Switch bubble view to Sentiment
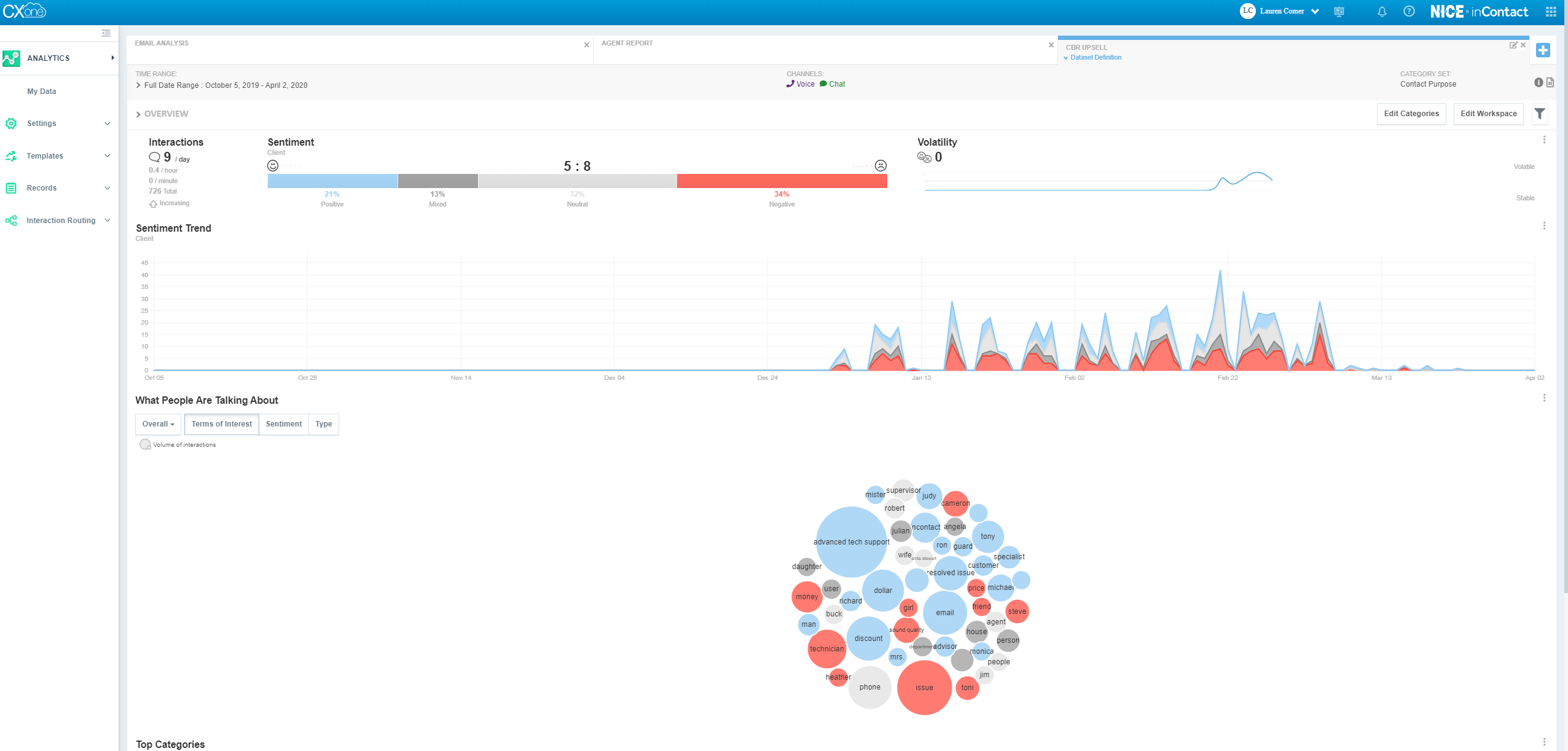 pos(283,424)
